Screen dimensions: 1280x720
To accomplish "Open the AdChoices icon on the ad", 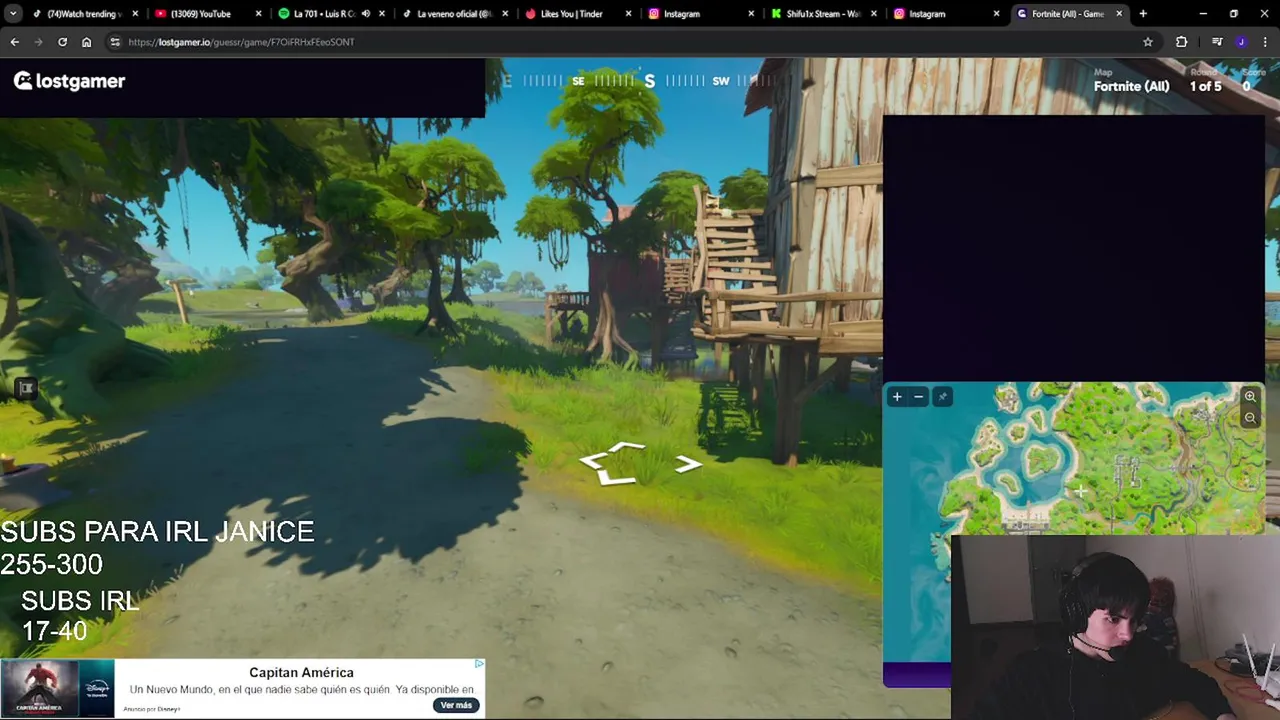I will point(479,664).
